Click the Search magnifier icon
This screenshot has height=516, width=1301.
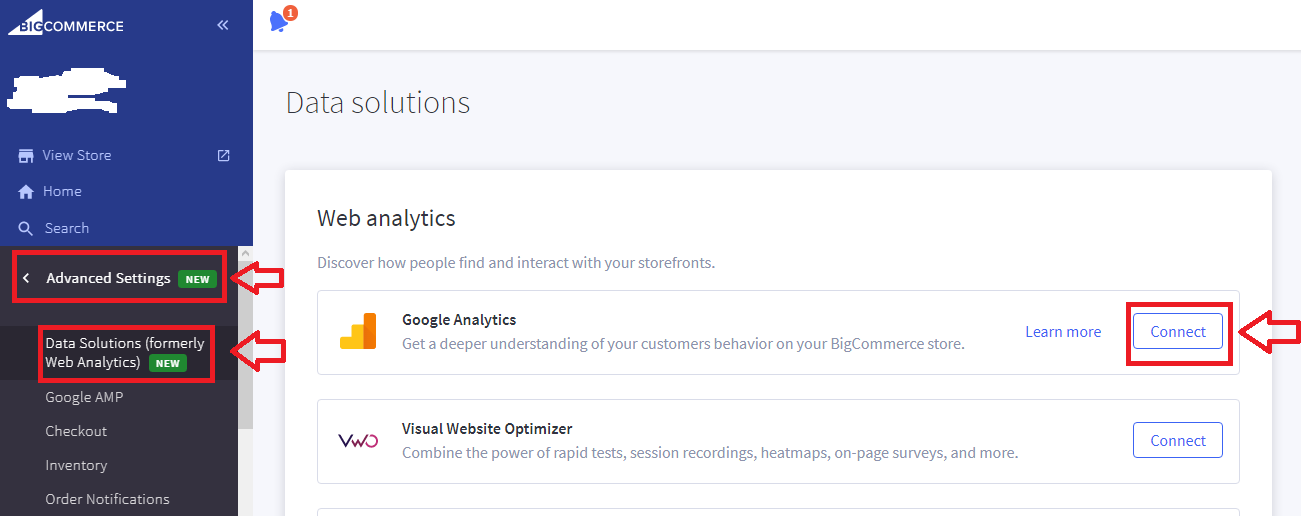(26, 228)
